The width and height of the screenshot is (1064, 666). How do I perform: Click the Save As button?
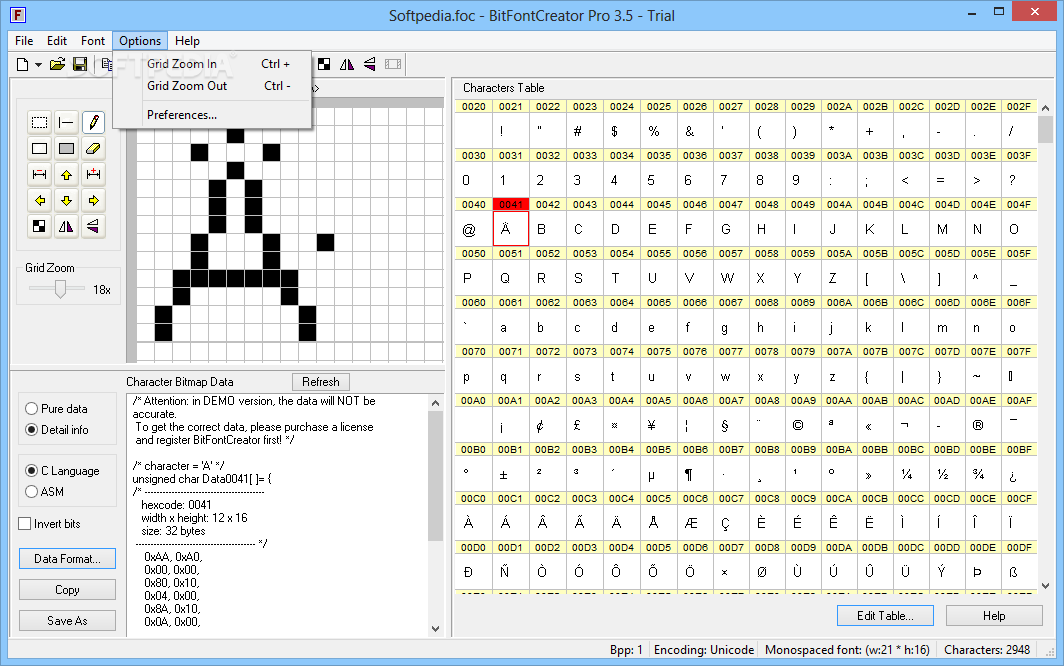click(x=67, y=621)
